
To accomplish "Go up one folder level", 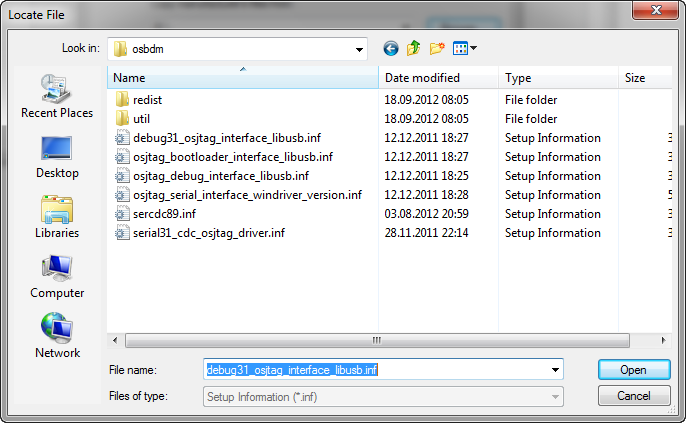I will [413, 48].
